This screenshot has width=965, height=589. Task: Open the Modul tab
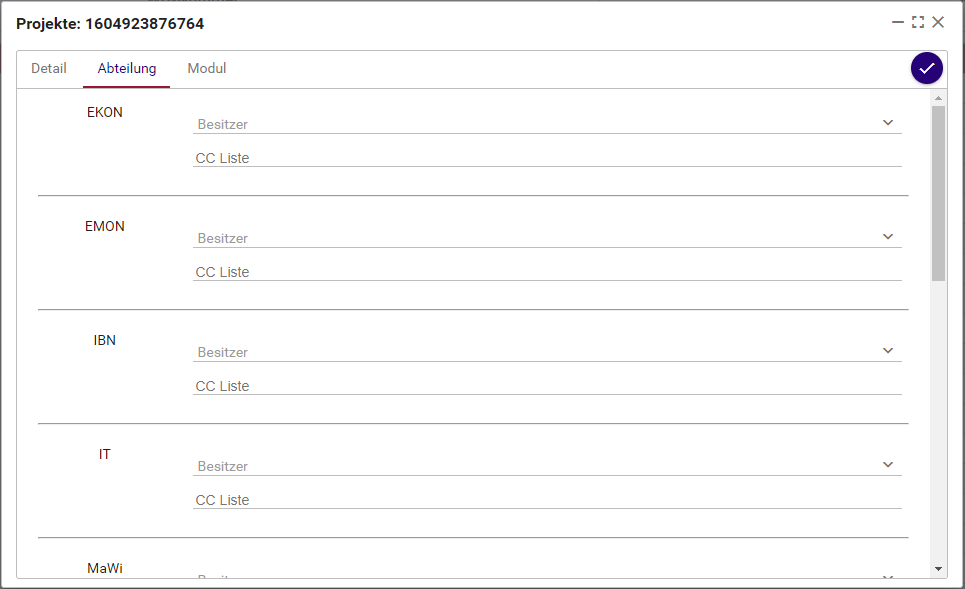(x=207, y=69)
